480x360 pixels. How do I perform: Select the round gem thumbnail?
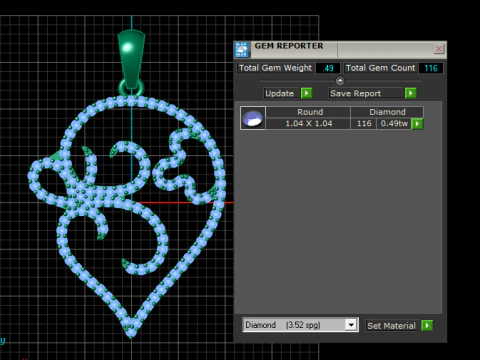coord(253,118)
